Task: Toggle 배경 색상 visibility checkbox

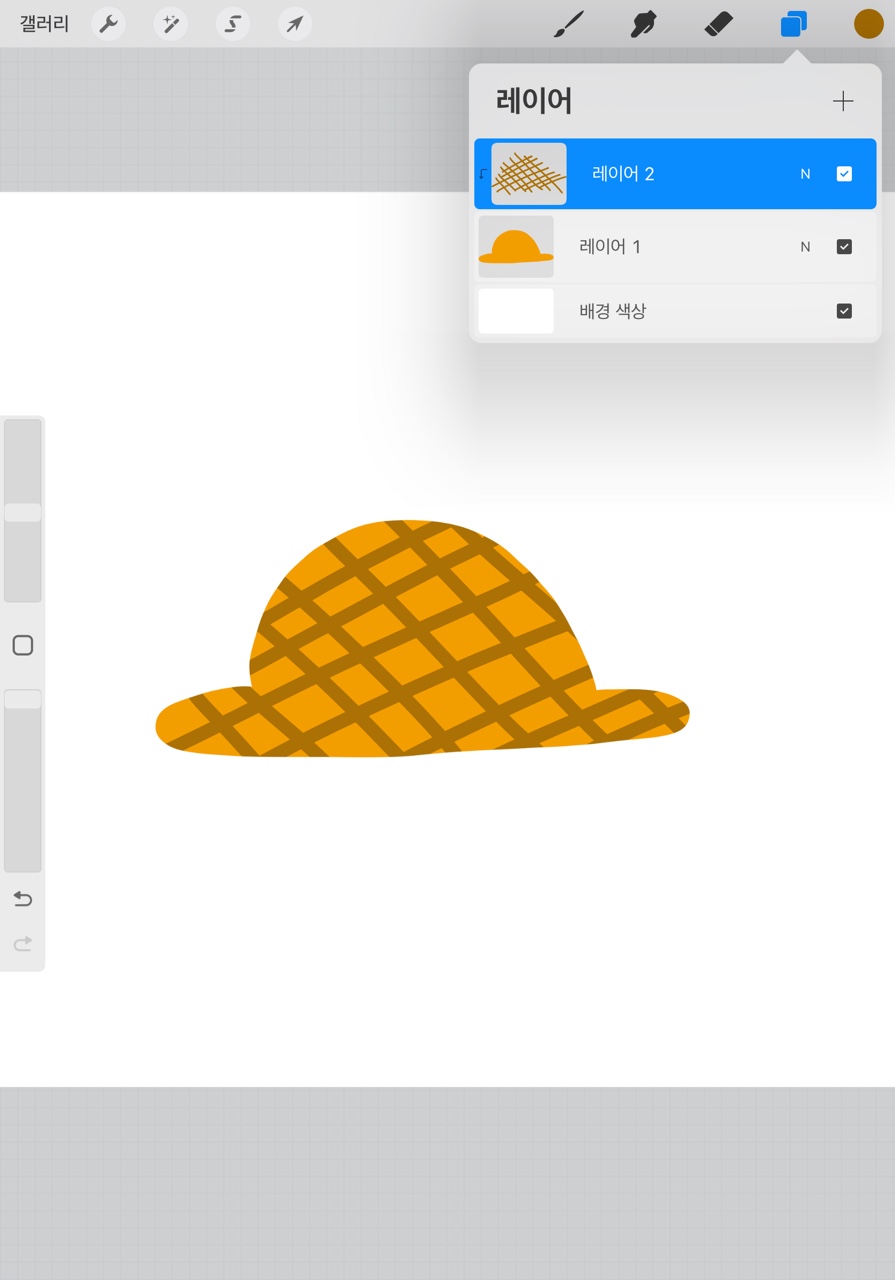Action: pyautogui.click(x=844, y=311)
